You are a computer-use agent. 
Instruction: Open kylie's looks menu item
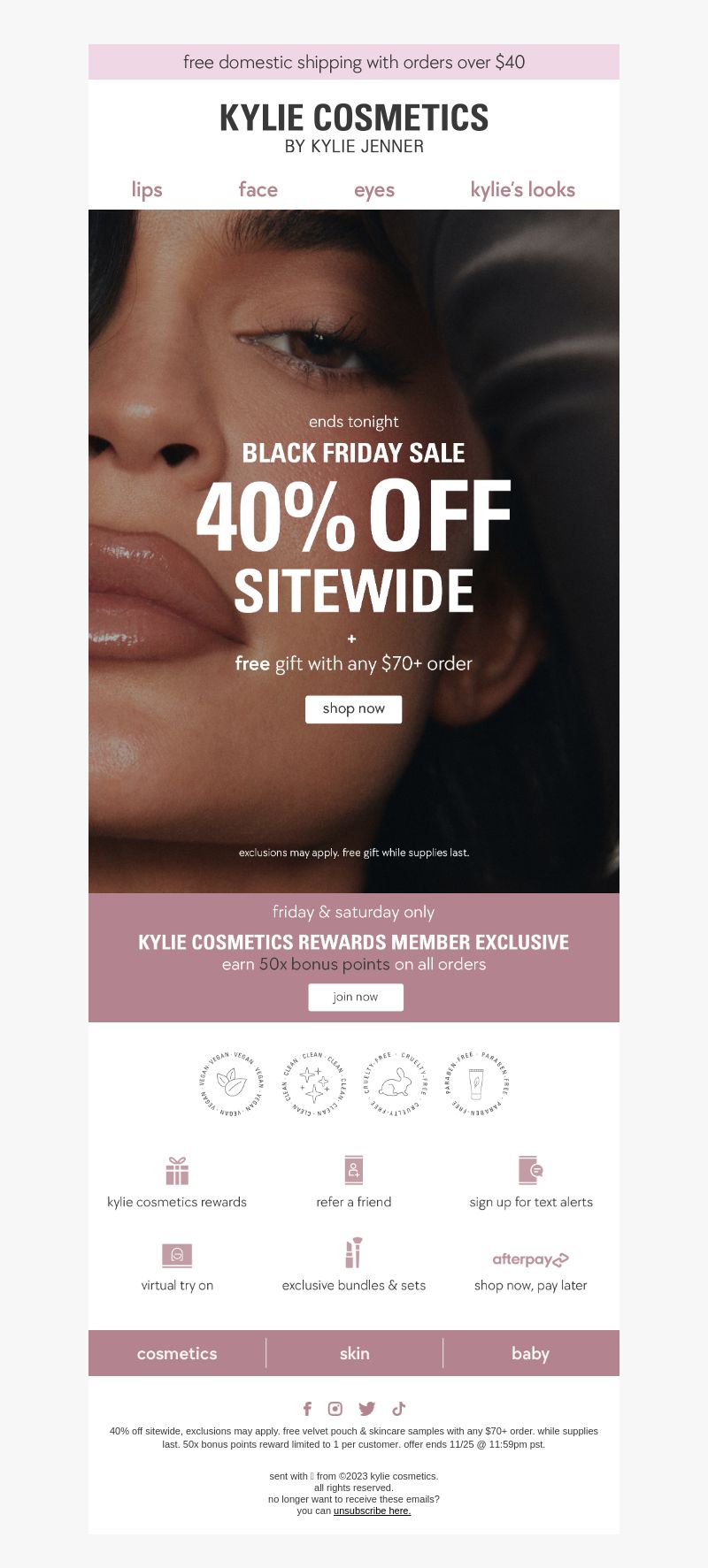pos(523,190)
